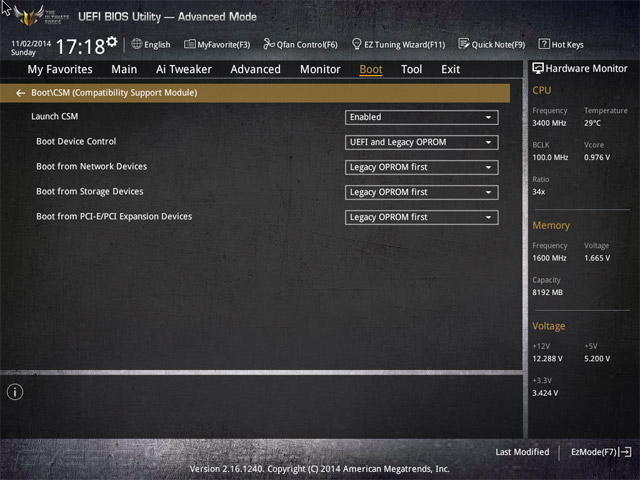Switch to My Favorites tab
This screenshot has height=480, width=640.
pyautogui.click(x=60, y=69)
